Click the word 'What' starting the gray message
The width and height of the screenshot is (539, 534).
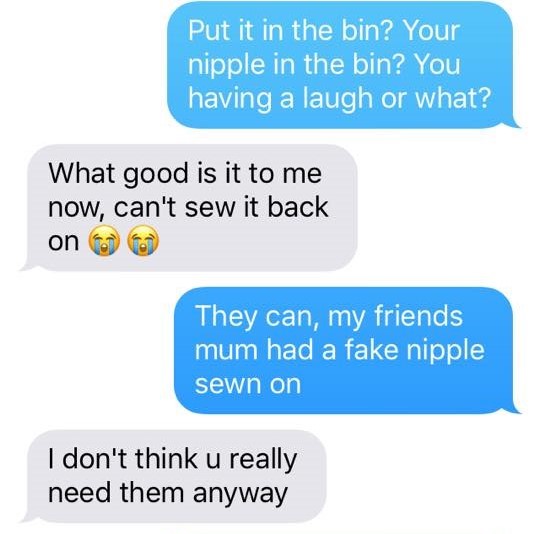[81, 173]
